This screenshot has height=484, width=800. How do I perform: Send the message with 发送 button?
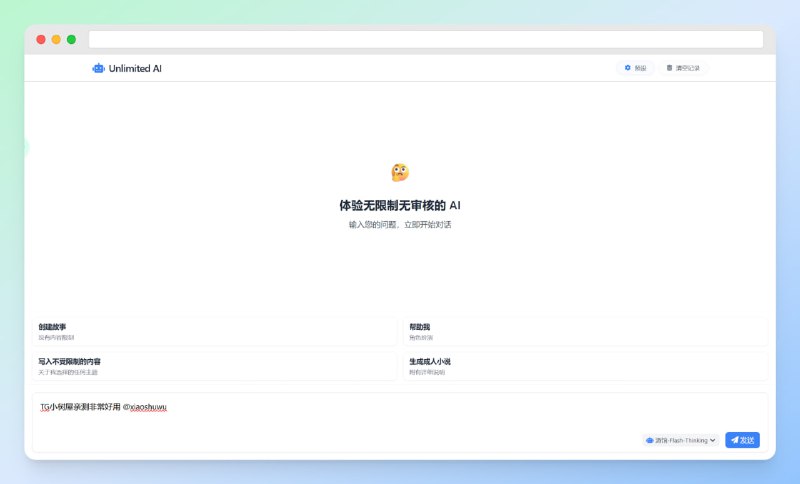742,440
